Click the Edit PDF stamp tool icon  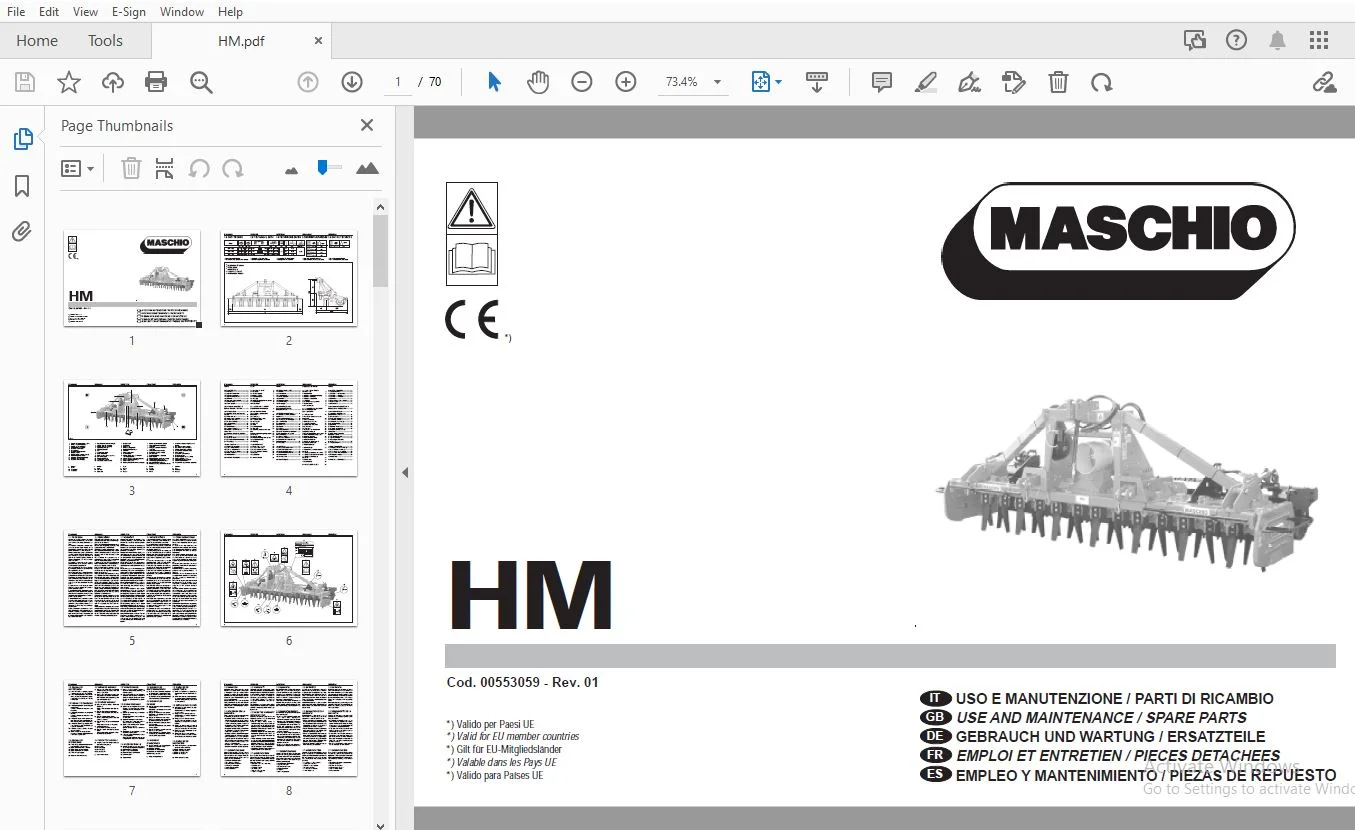coord(1013,82)
